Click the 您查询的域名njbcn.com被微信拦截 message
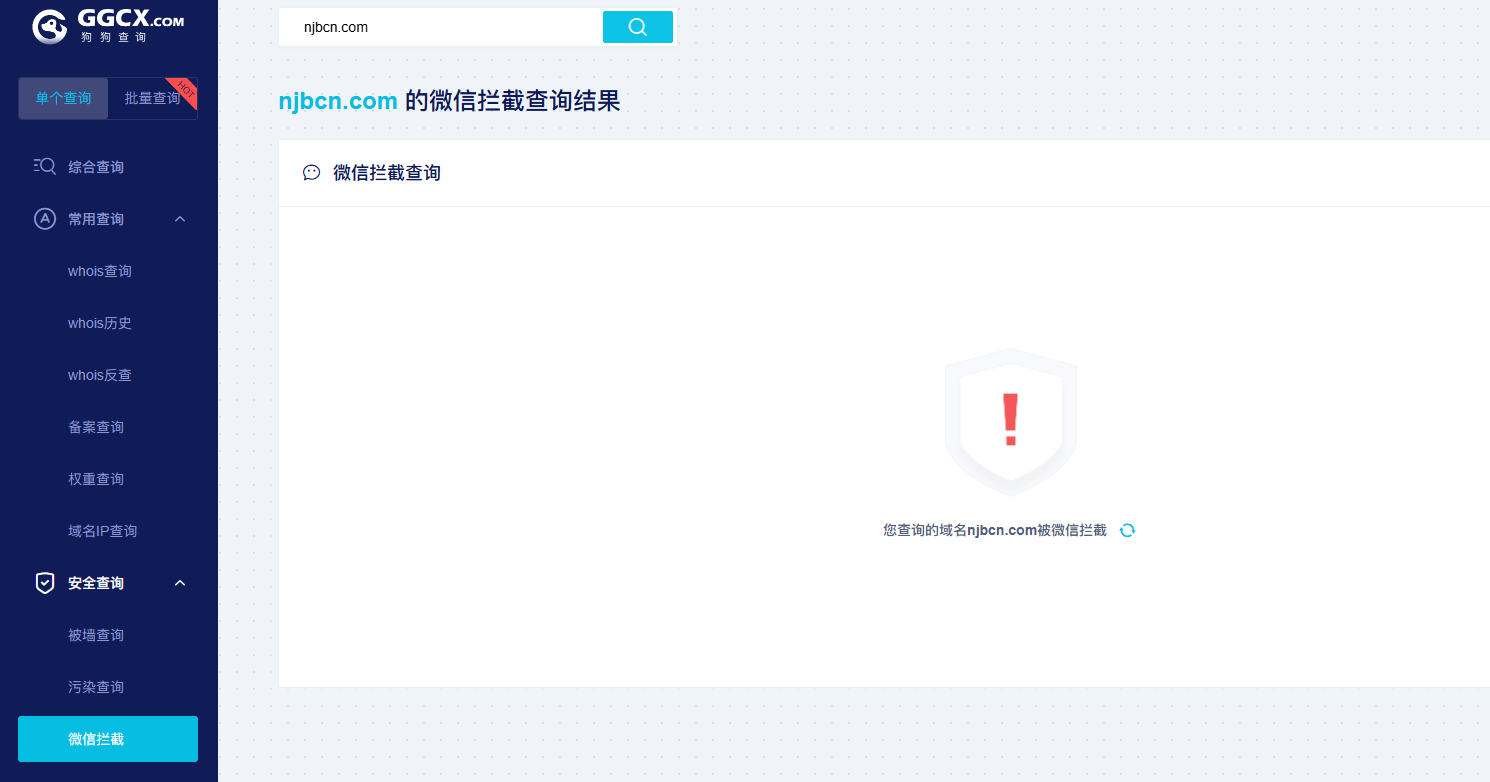Image resolution: width=1490 pixels, height=782 pixels. (995, 530)
